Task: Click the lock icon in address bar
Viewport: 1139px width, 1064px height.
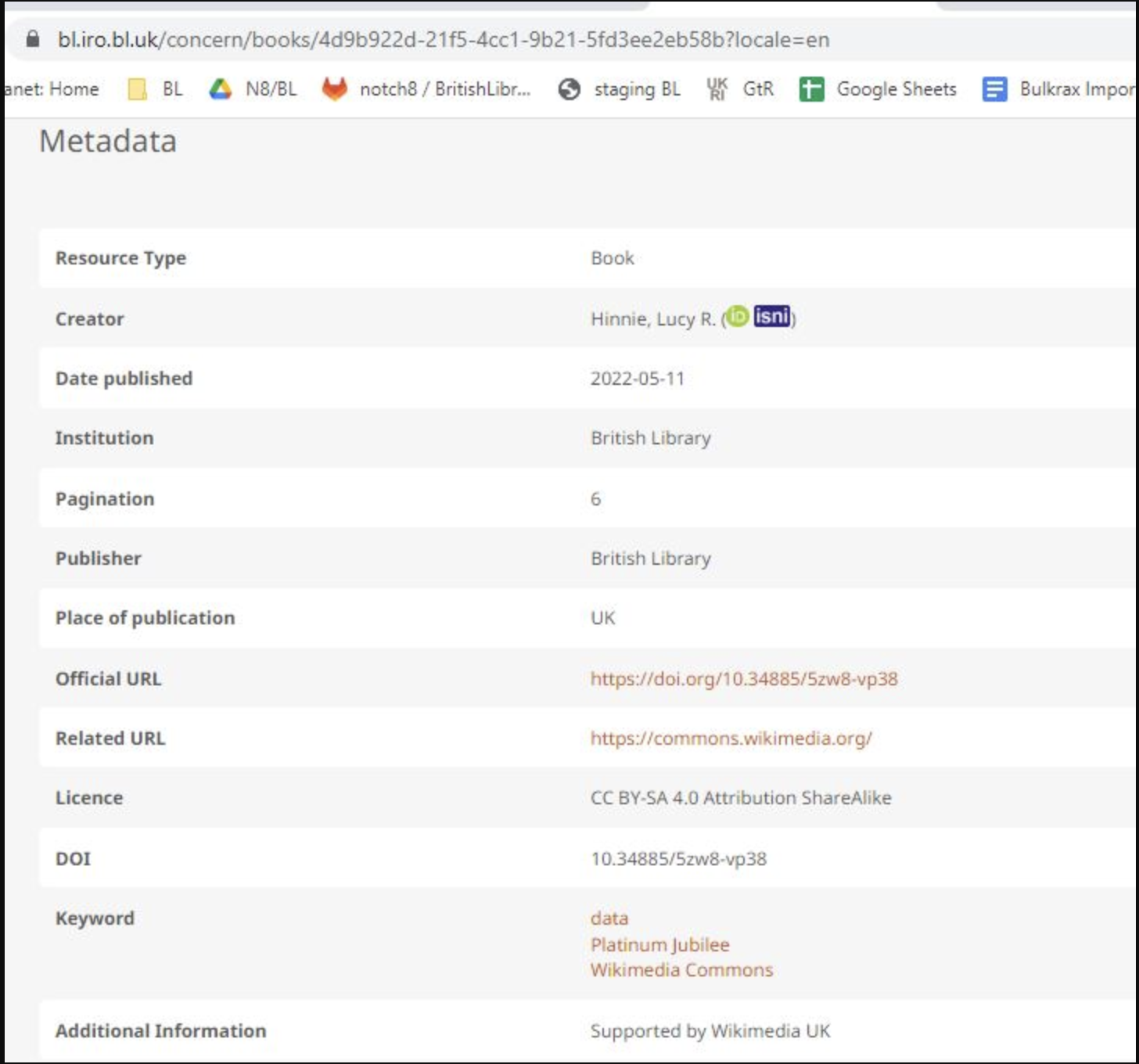Action: (x=33, y=39)
